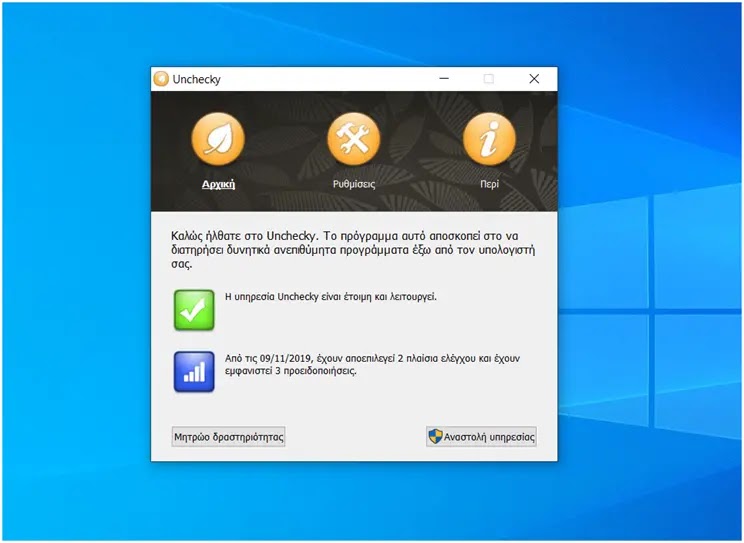Open the Αρχική leaf icon
This screenshot has height=543, width=744.
(x=218, y=139)
